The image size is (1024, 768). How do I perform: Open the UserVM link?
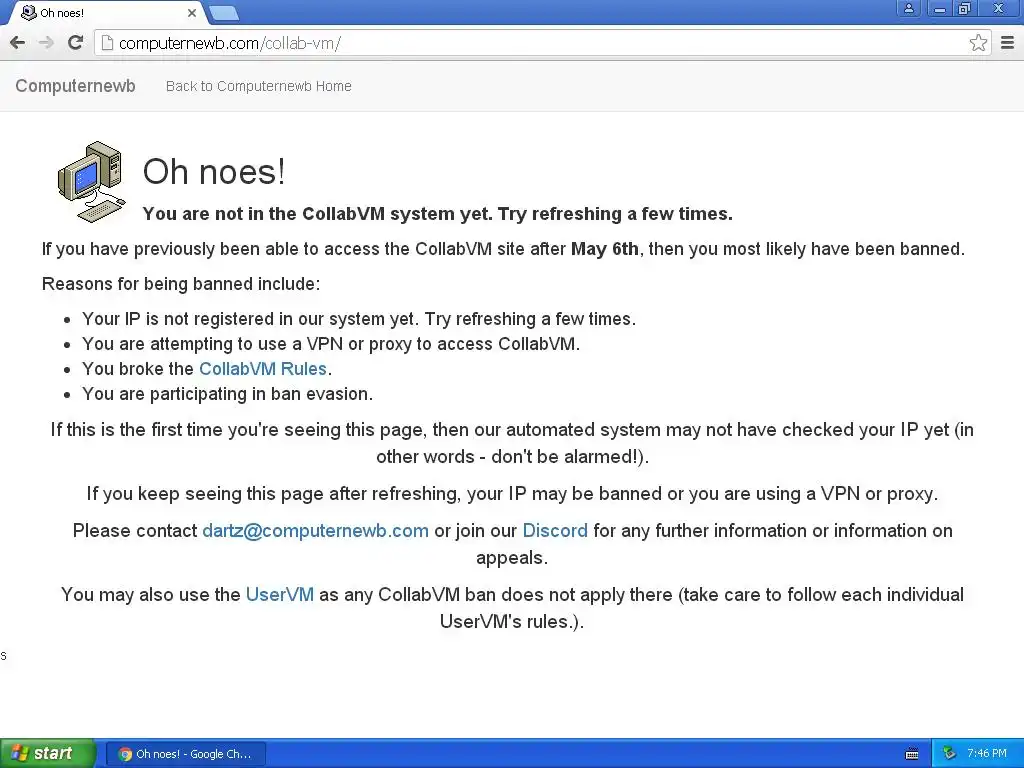pos(280,595)
